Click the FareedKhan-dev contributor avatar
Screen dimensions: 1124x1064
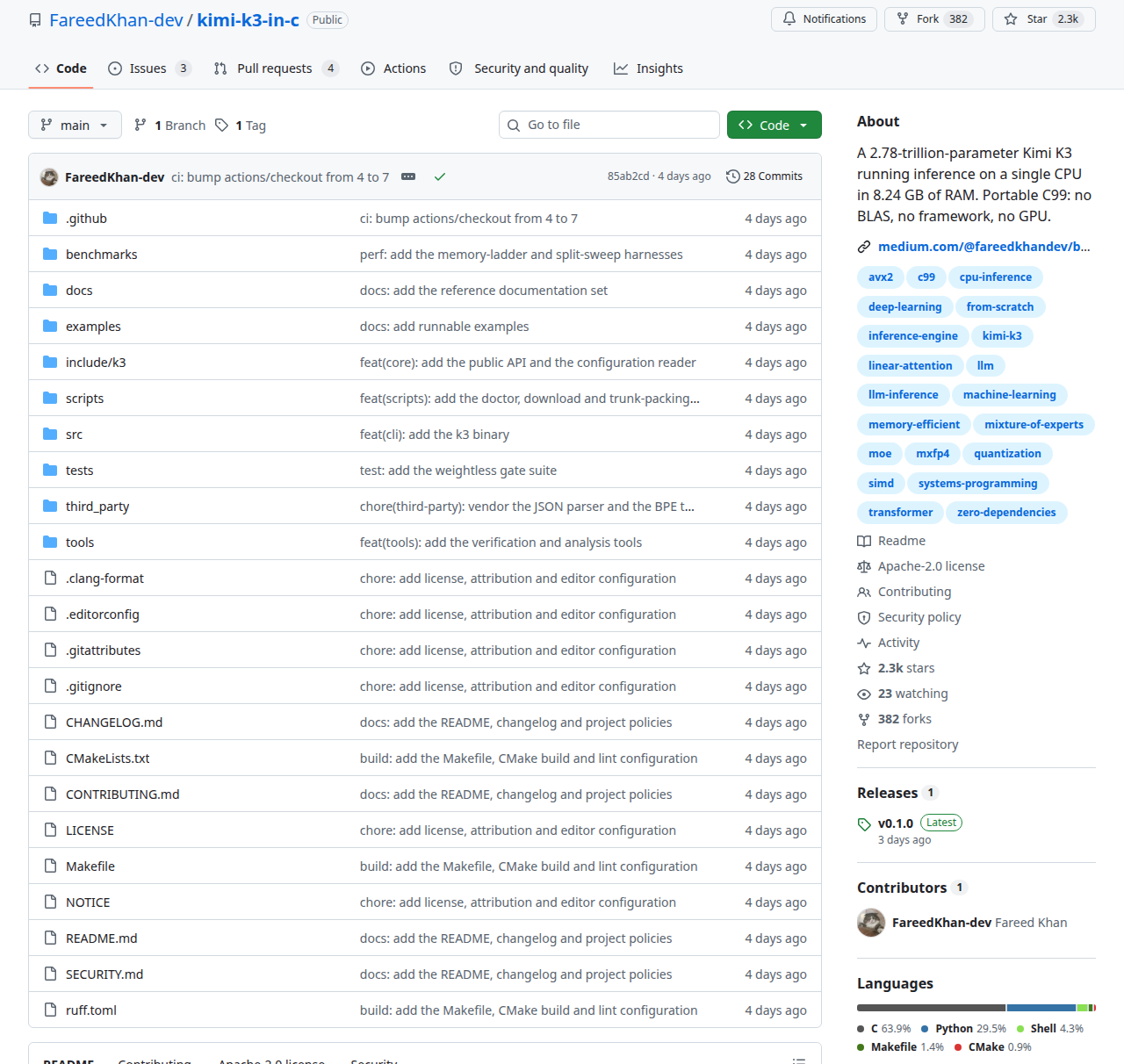click(x=871, y=923)
